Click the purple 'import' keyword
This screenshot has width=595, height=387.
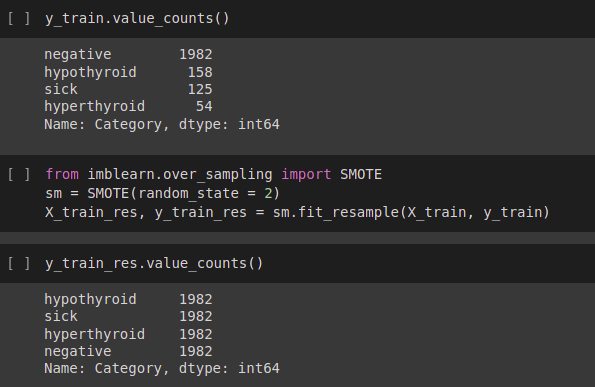pyautogui.click(x=306, y=175)
